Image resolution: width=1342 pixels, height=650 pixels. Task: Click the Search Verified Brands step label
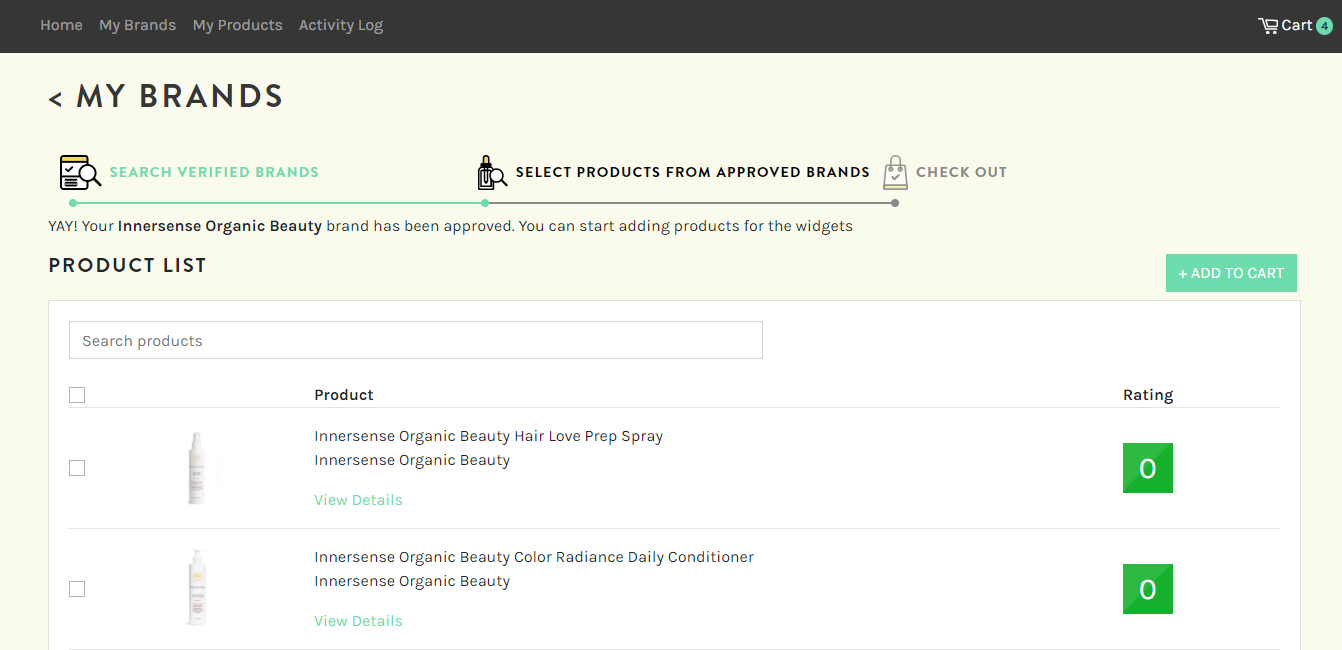(x=214, y=172)
